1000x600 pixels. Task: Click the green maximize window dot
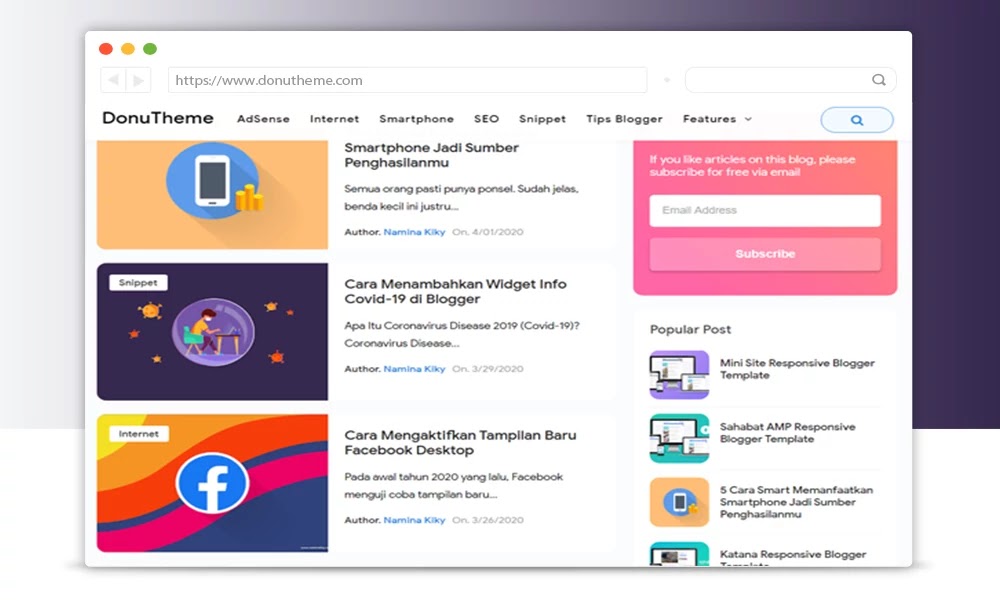click(x=150, y=49)
